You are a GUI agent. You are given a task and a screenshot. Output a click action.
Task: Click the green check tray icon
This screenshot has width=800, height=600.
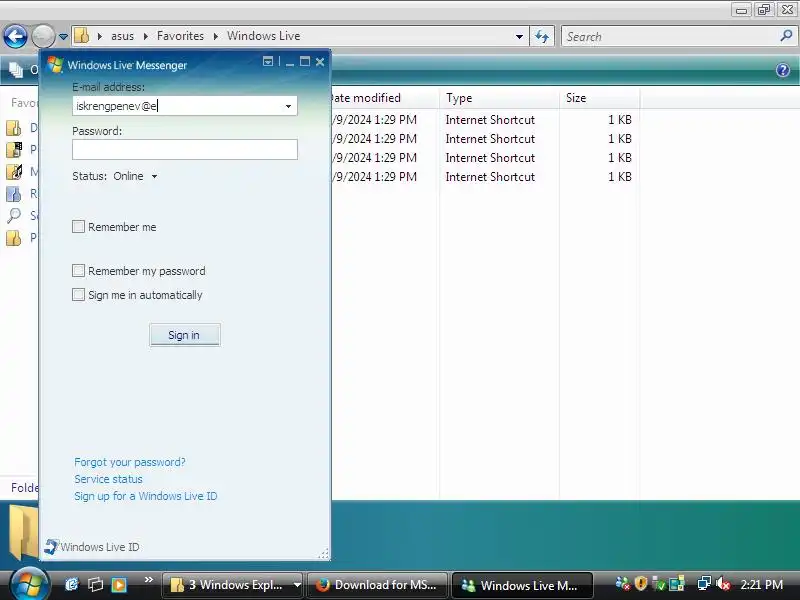point(659,584)
